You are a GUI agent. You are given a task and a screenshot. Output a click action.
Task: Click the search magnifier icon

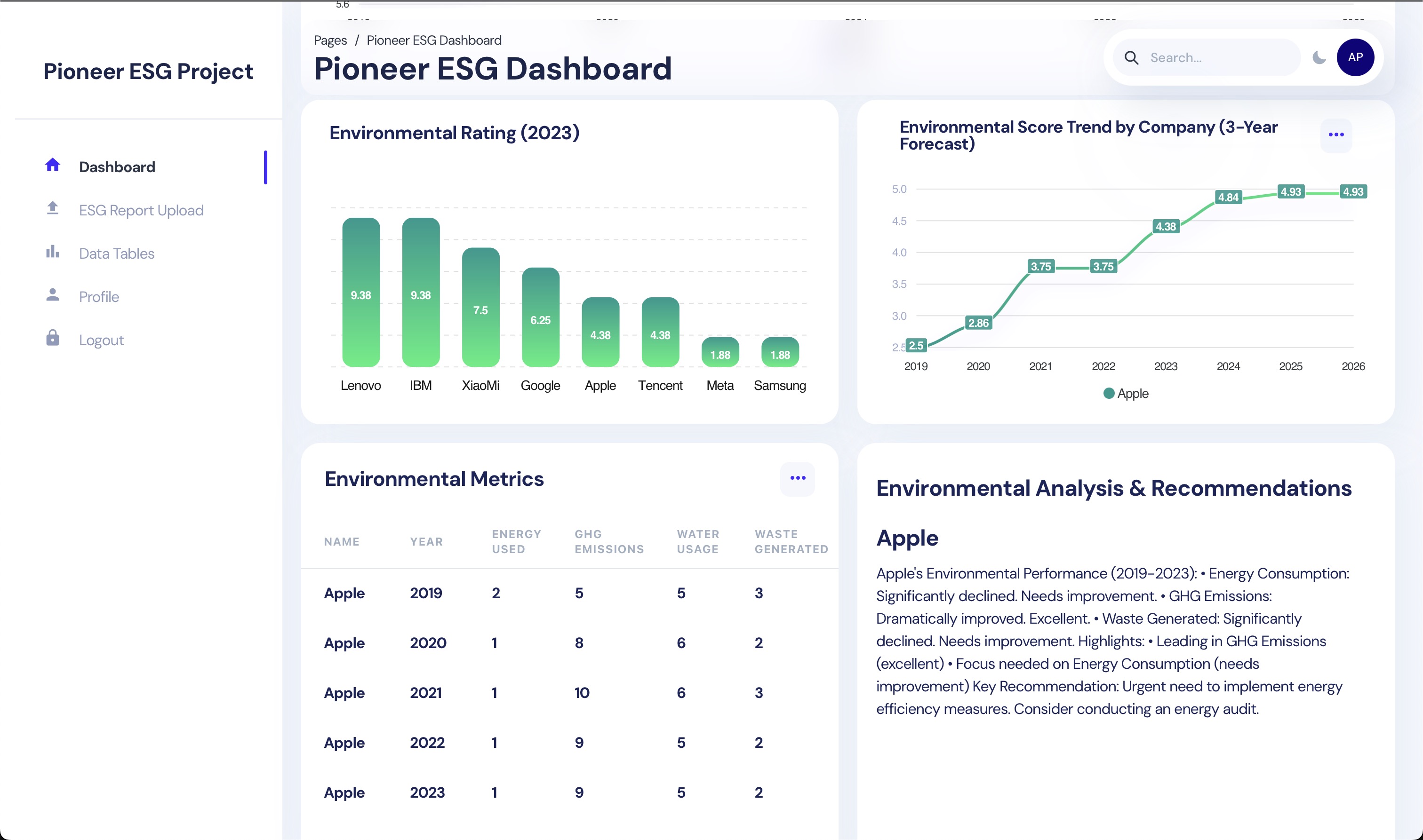coord(1131,58)
